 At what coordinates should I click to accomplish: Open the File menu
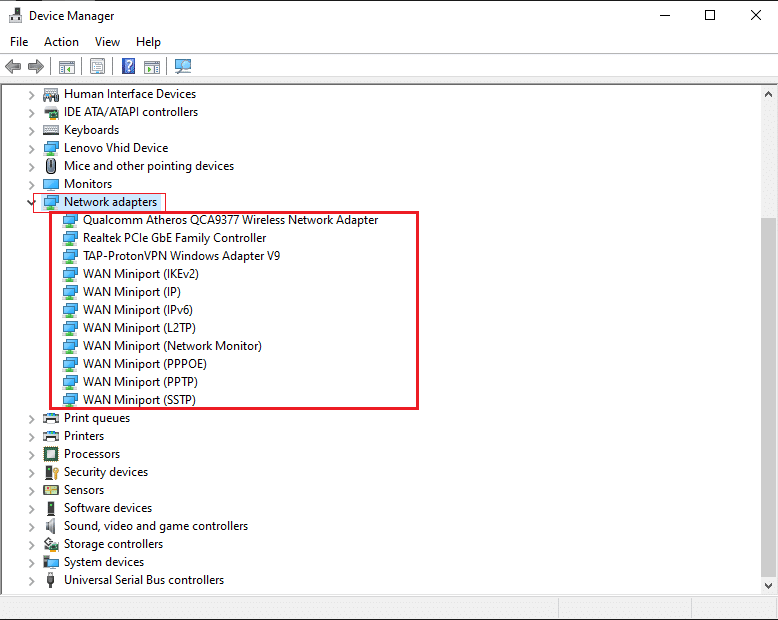coord(19,42)
